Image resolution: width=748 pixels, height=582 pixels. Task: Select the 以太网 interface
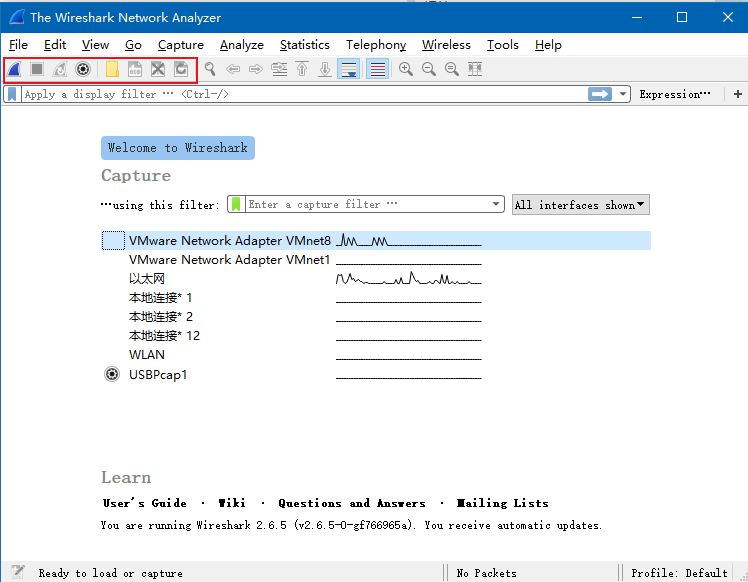376,279
